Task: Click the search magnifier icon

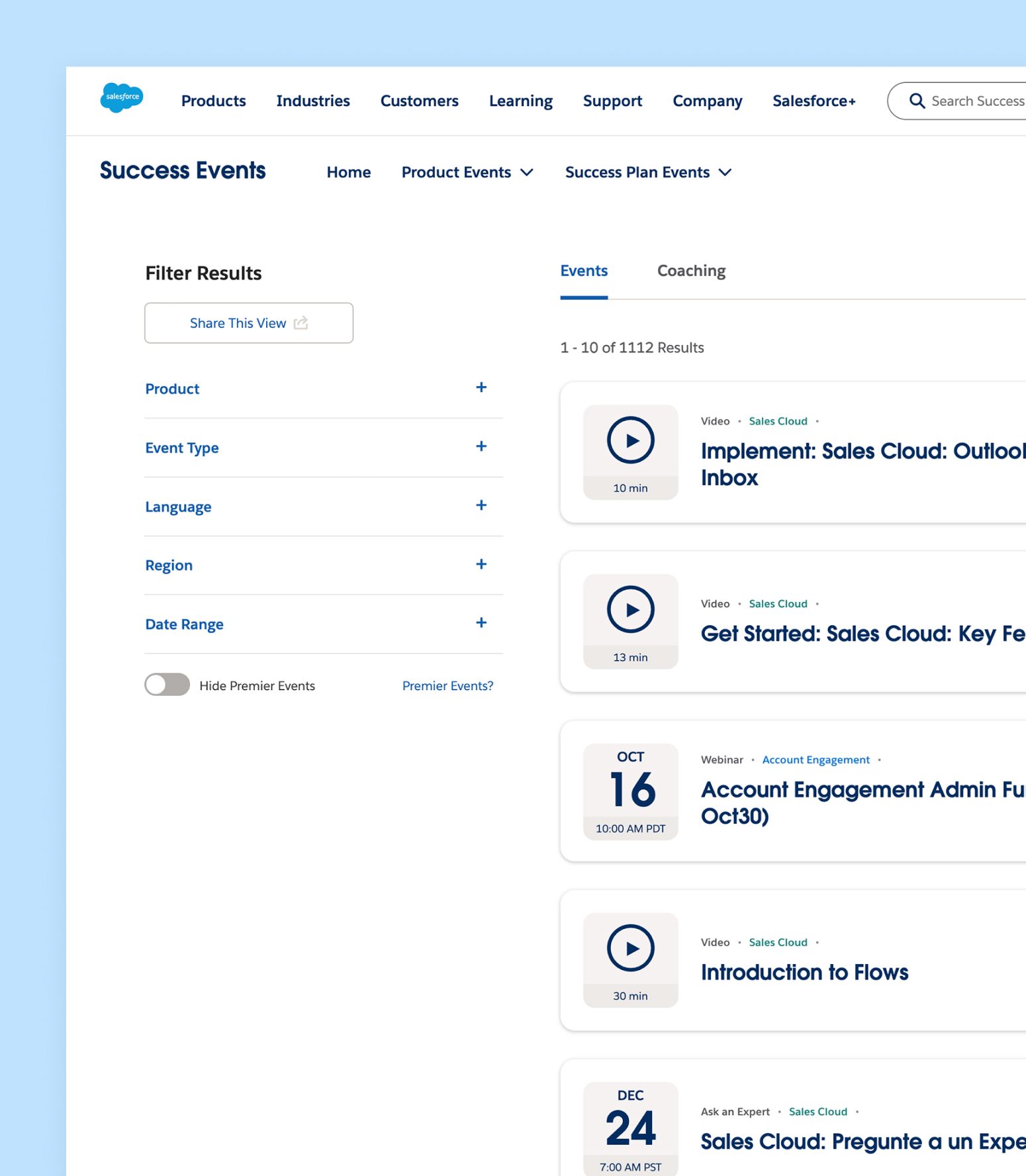Action: point(917,101)
